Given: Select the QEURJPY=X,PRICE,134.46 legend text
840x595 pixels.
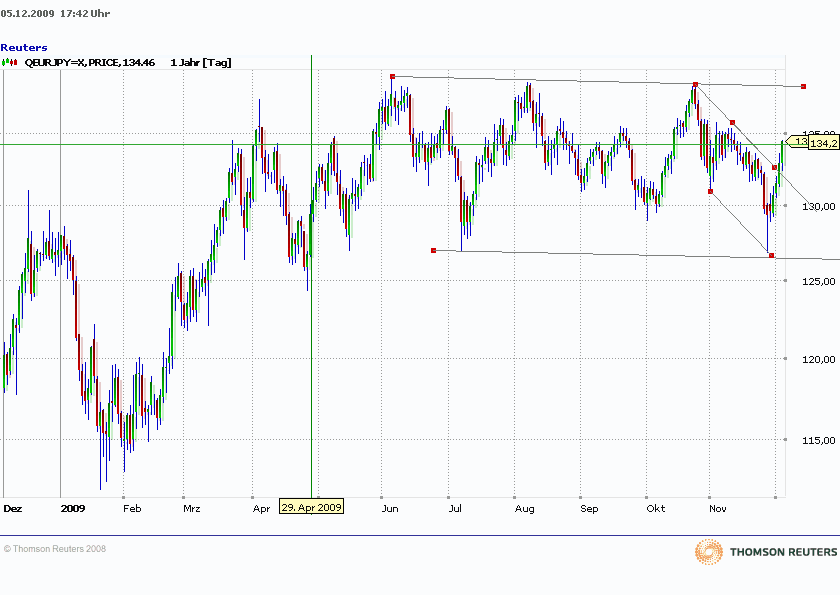Looking at the screenshot, I should click(89, 63).
